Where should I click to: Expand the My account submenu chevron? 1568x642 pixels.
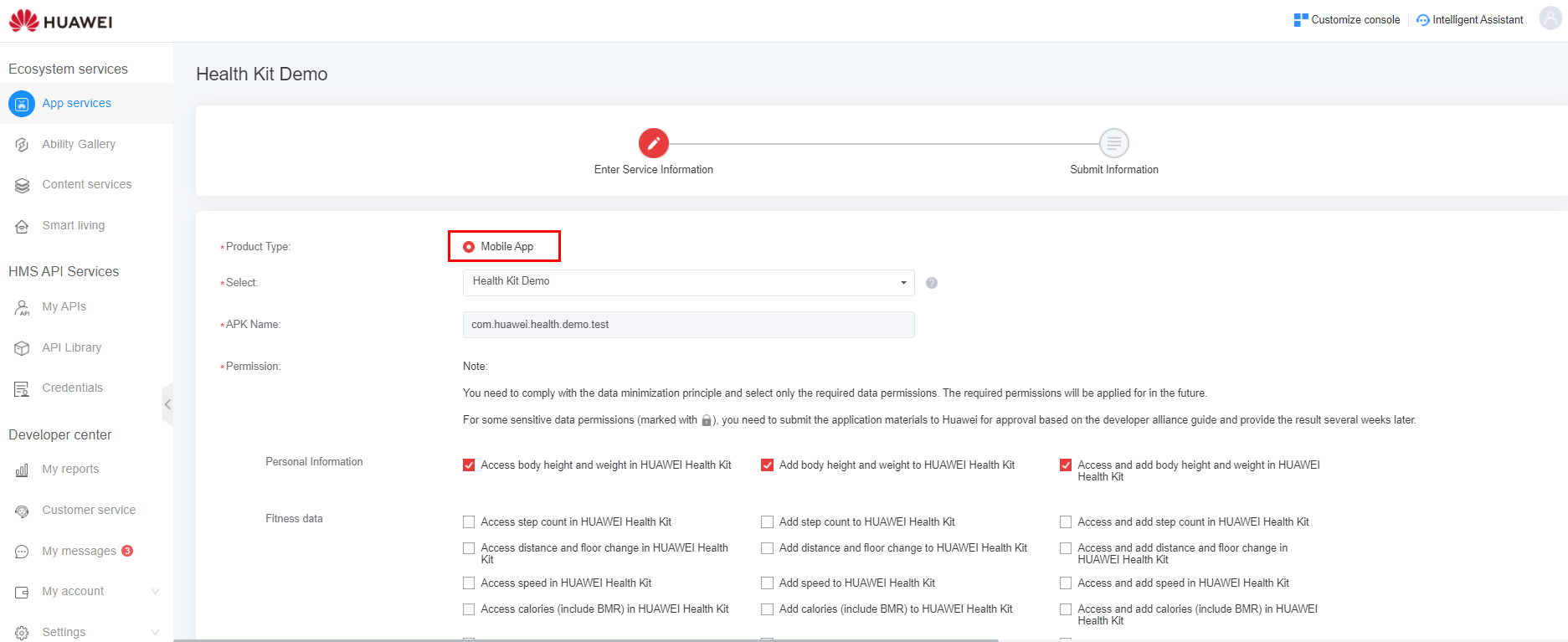point(155,592)
